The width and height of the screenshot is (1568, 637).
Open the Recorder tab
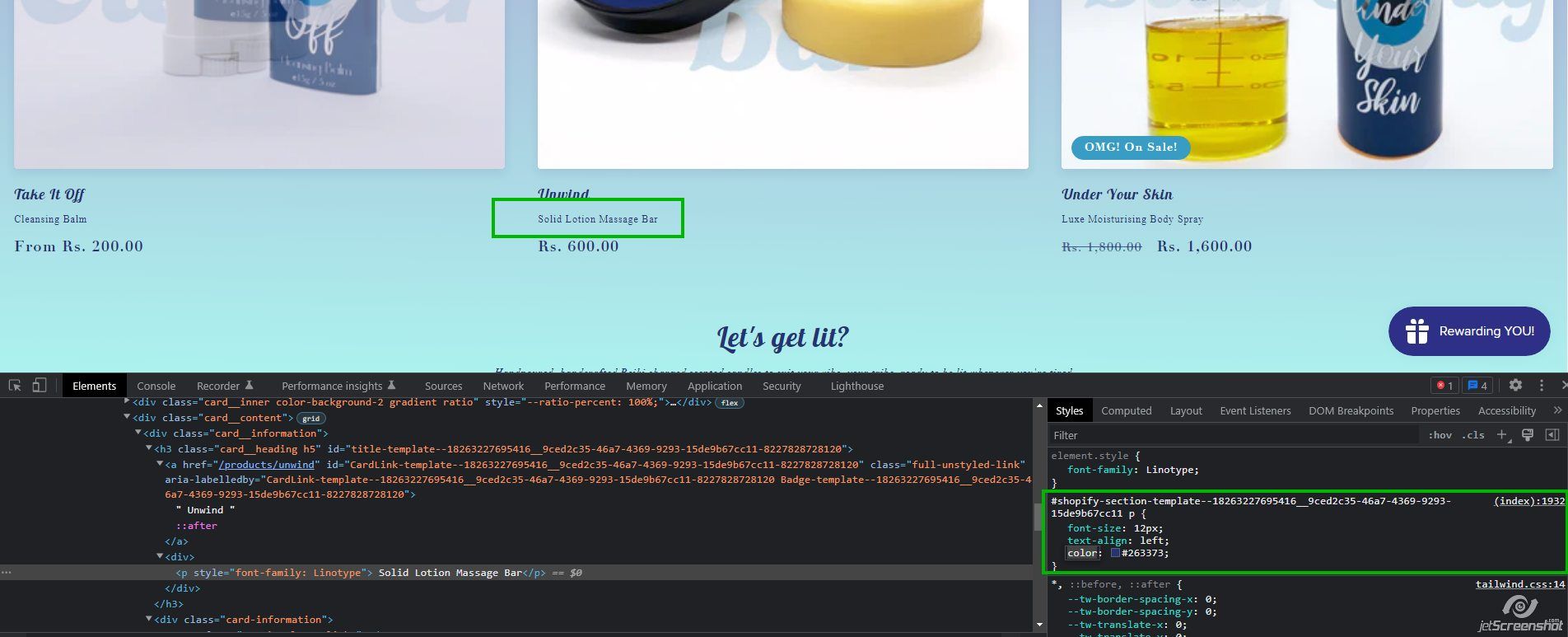point(225,386)
